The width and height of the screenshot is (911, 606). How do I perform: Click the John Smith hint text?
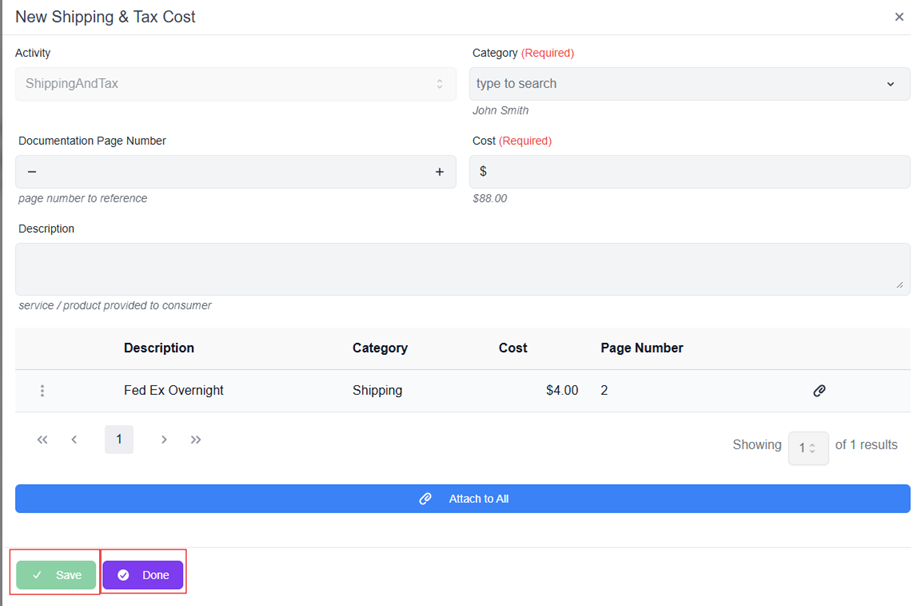pyautogui.click(x=500, y=110)
